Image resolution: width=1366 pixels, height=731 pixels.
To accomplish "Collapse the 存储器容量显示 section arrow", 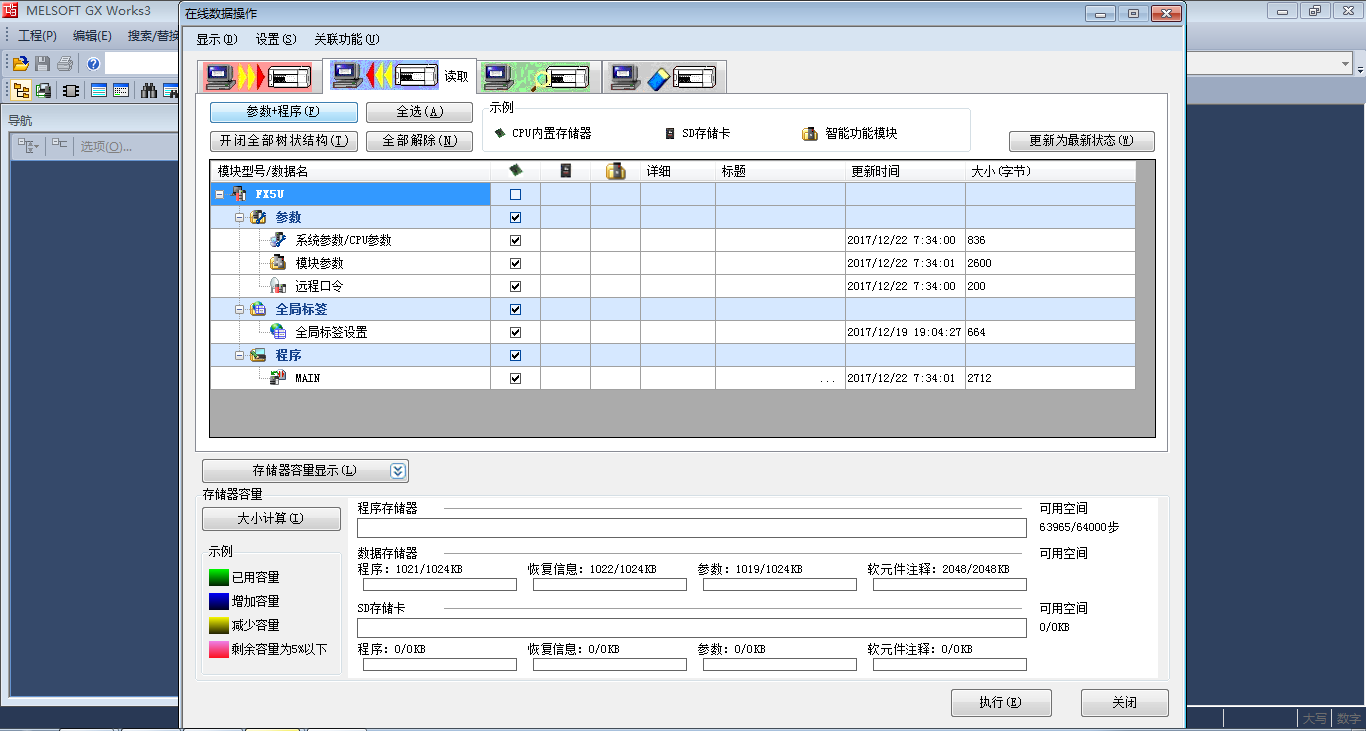I will click(x=397, y=471).
